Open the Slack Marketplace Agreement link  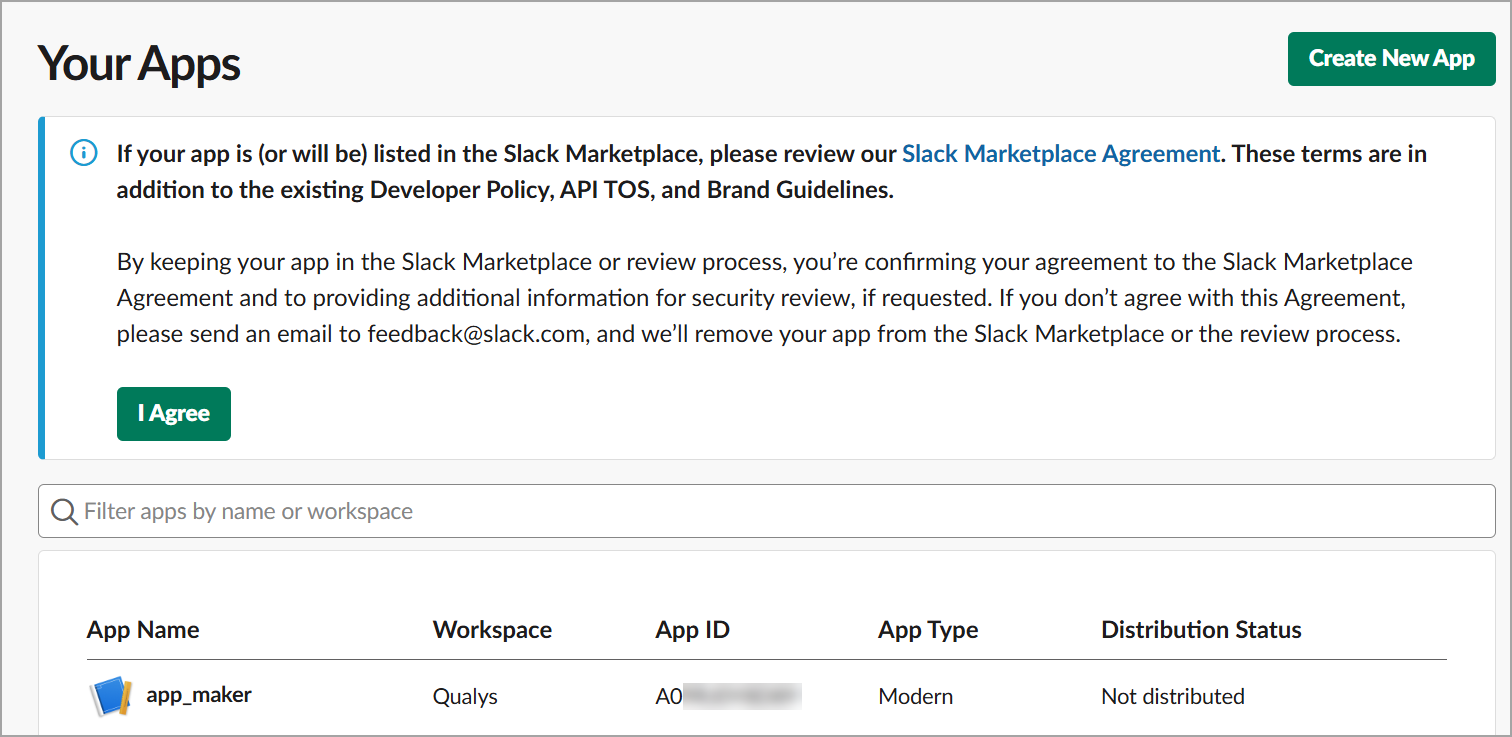(x=1060, y=154)
